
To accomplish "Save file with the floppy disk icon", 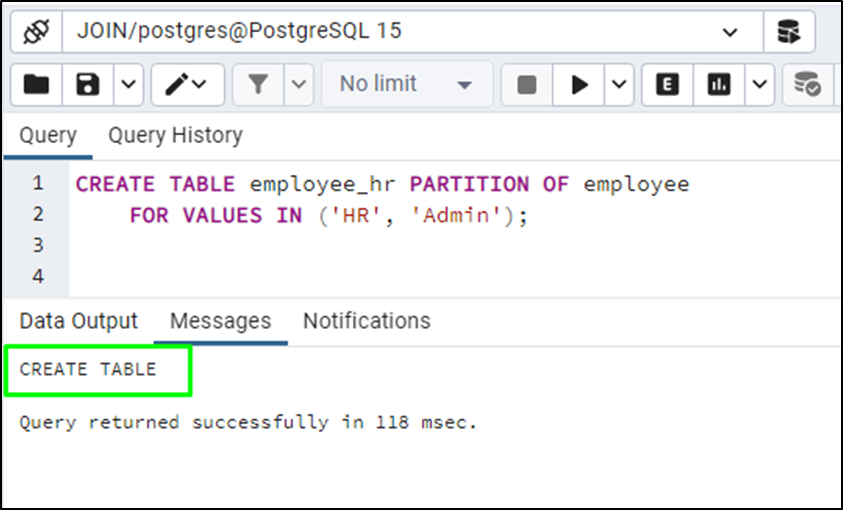I will 88,84.
